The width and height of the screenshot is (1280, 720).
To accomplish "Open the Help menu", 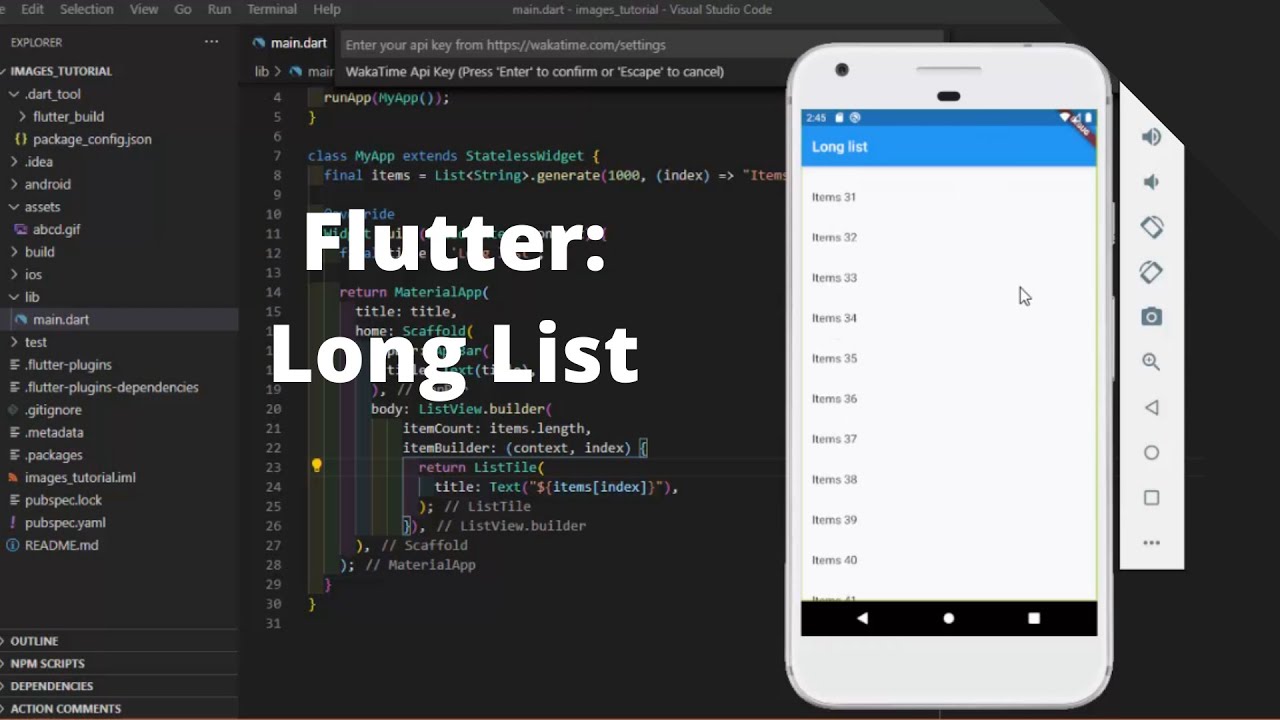I will [x=327, y=9].
